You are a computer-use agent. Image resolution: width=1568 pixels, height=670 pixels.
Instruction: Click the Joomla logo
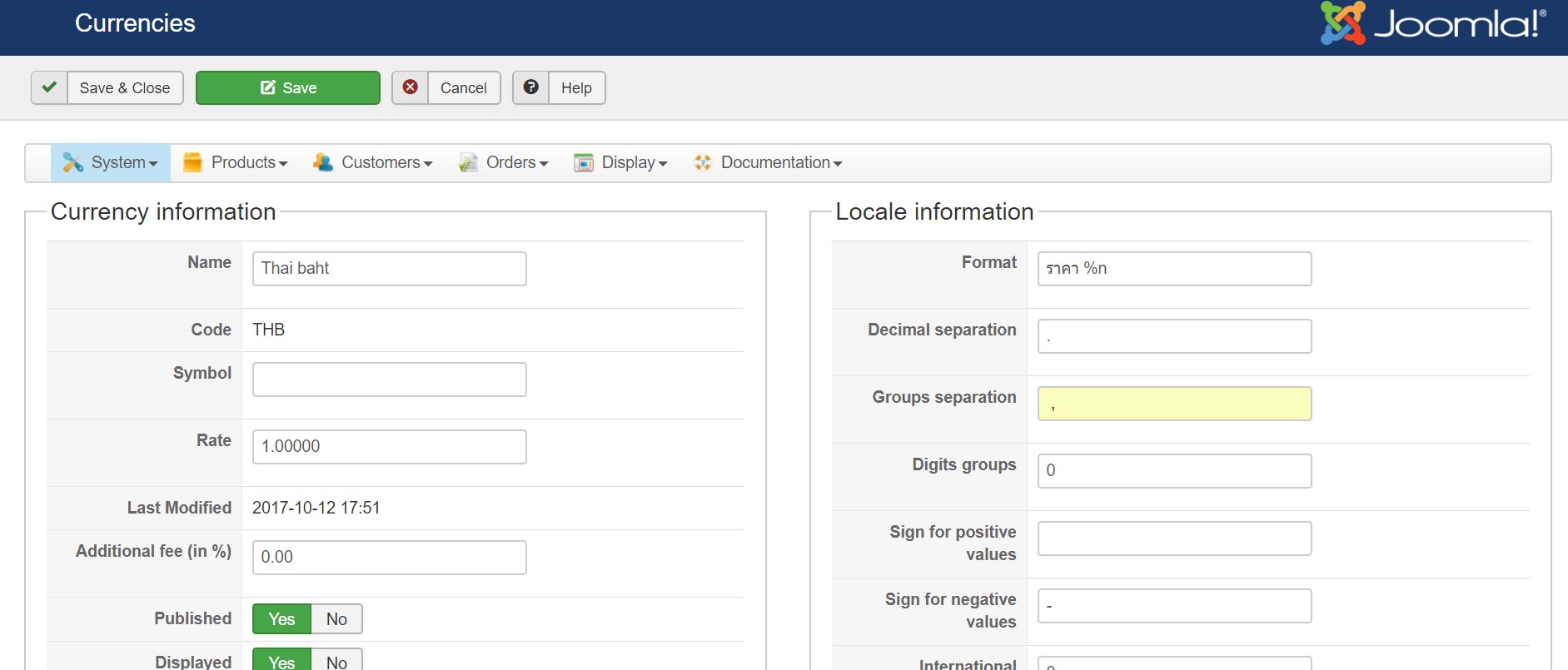[1432, 23]
